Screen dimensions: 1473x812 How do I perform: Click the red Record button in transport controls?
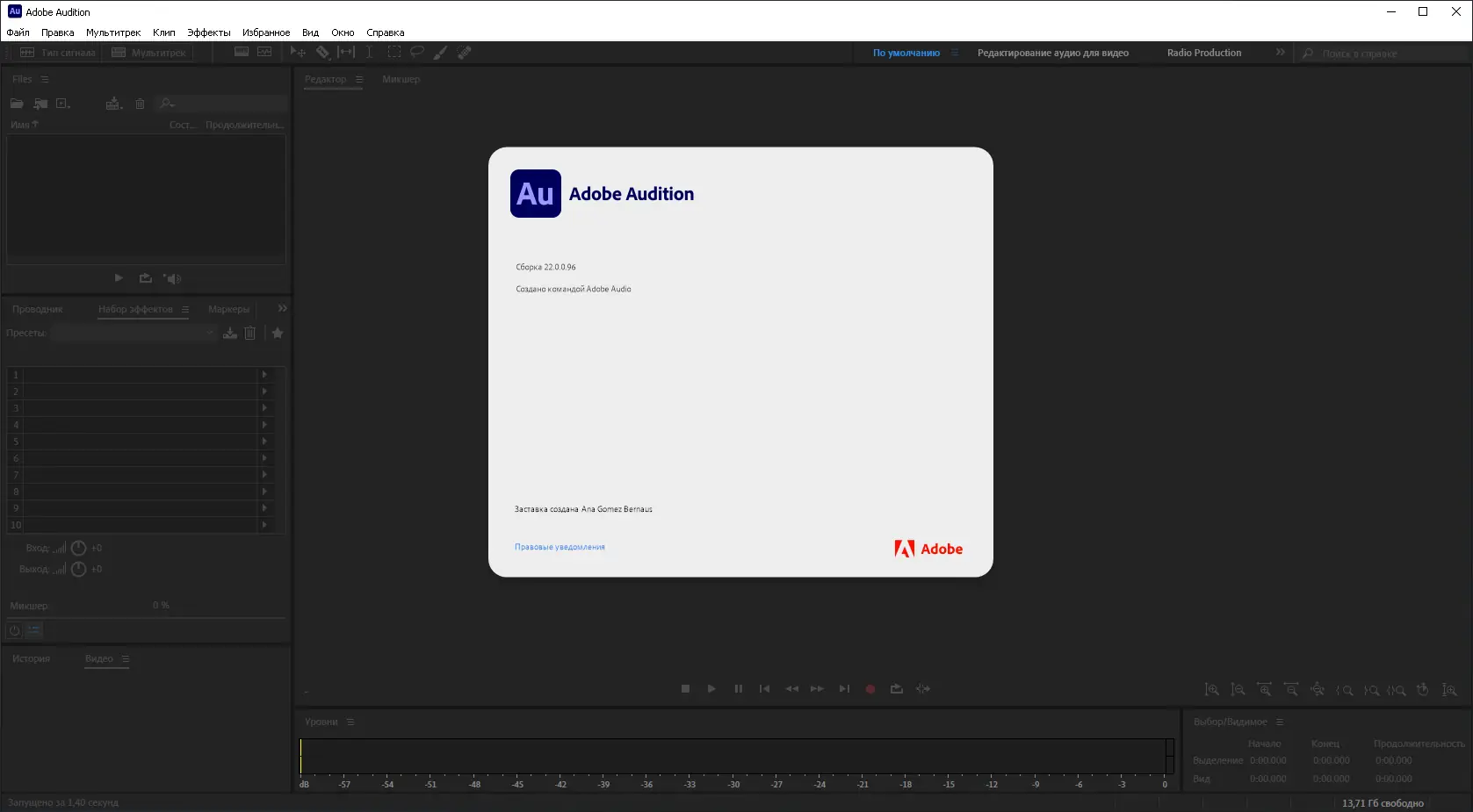[870, 688]
